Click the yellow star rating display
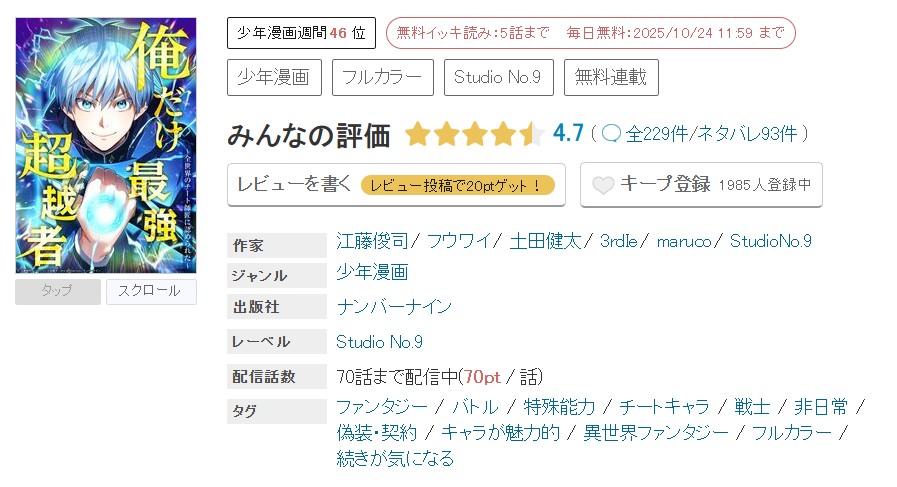The width and height of the screenshot is (897, 487). [x=474, y=134]
